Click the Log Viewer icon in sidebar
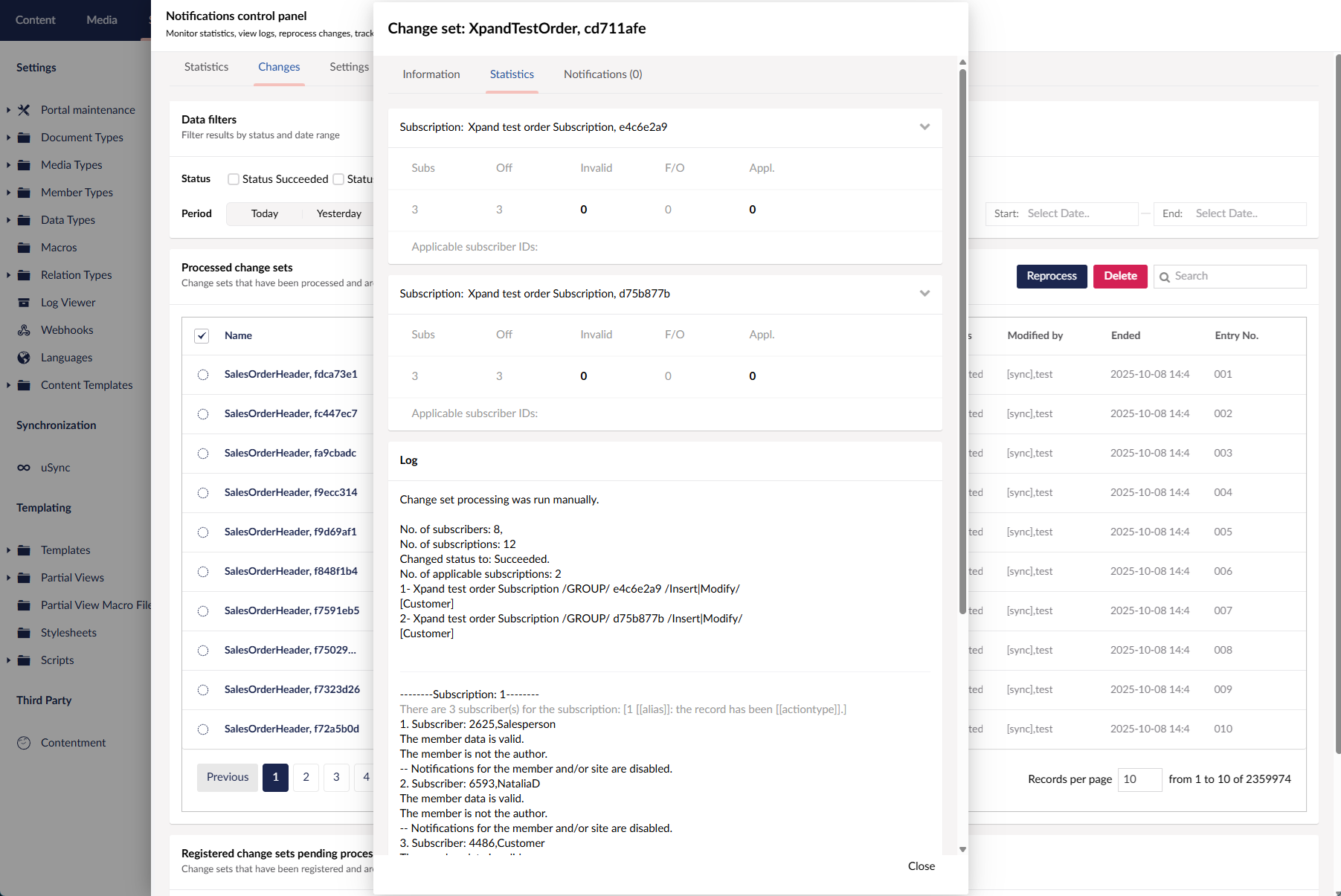Viewport: 1341px width, 896px height. (x=24, y=303)
